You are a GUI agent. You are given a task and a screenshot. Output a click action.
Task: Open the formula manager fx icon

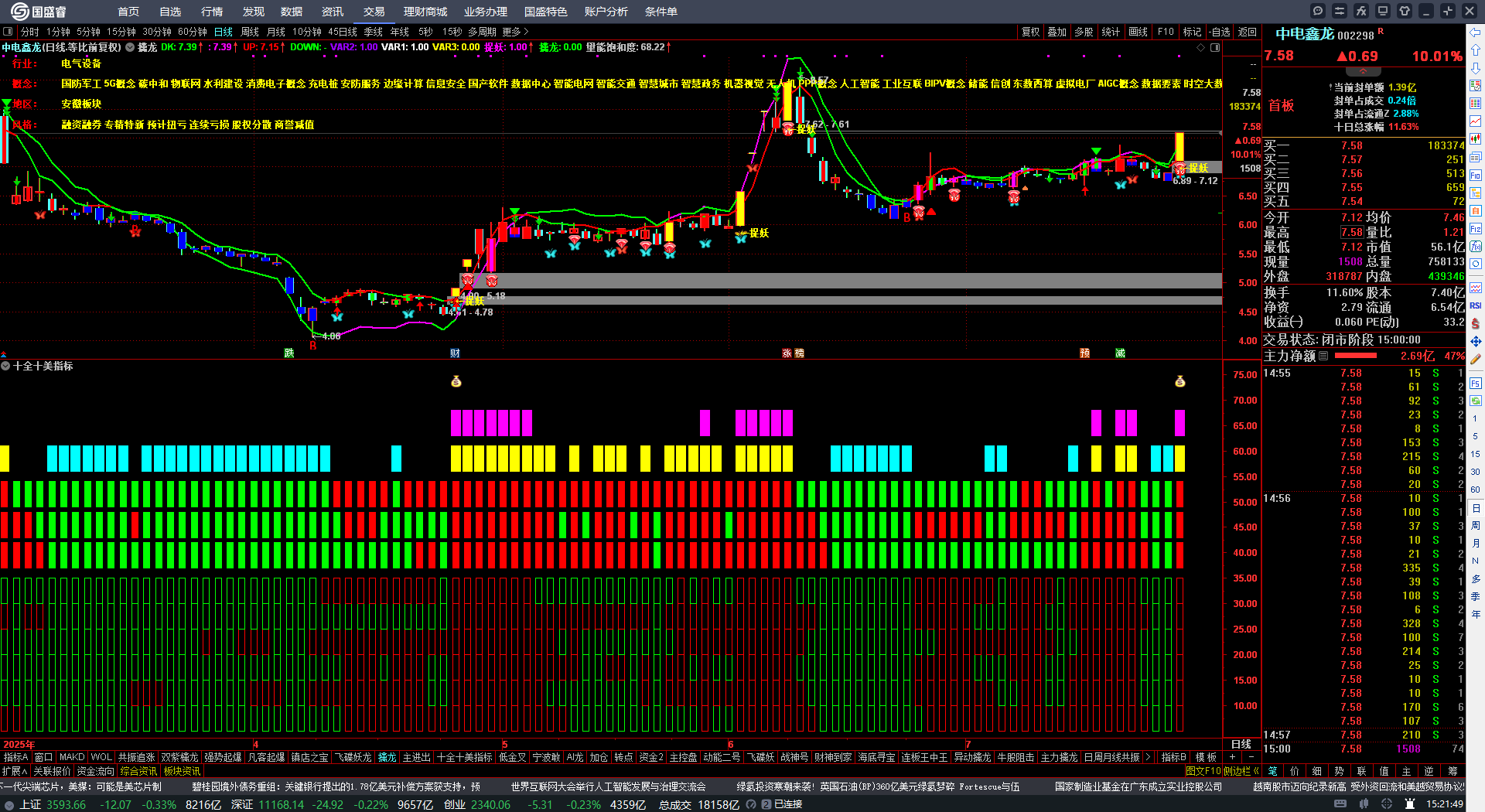point(1361,11)
